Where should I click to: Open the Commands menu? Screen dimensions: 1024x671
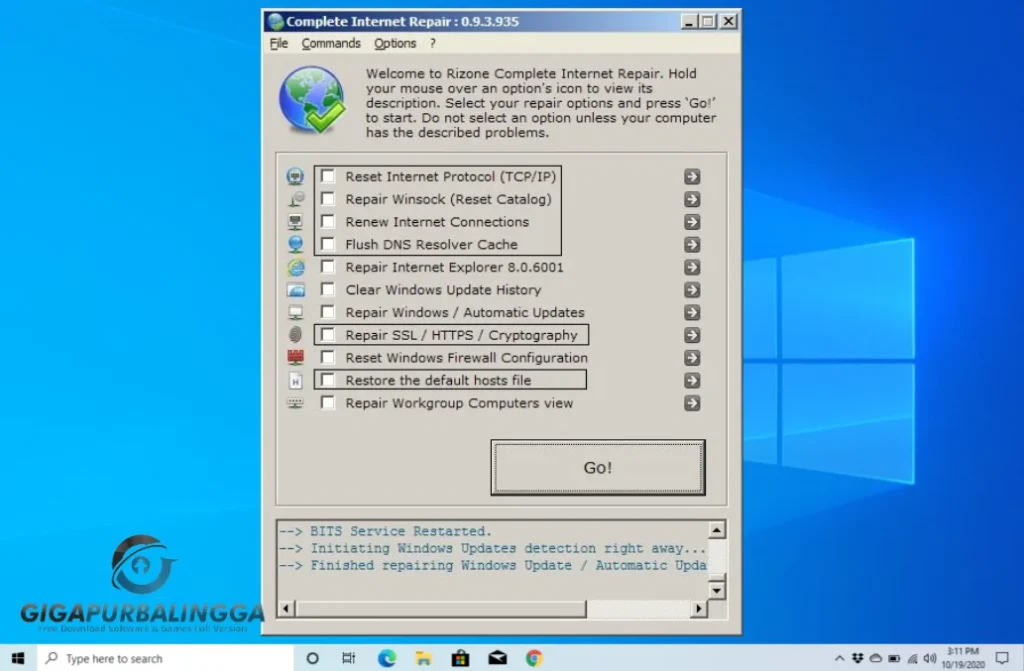(x=331, y=43)
